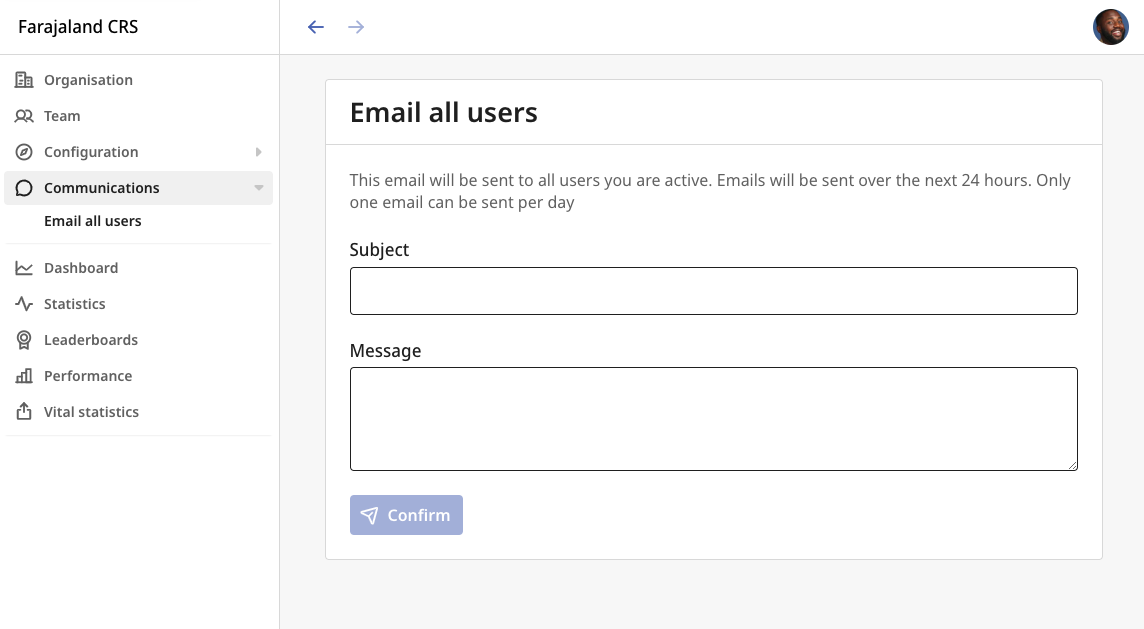Go forward using the right arrow
This screenshot has width=1144, height=629.
click(356, 27)
